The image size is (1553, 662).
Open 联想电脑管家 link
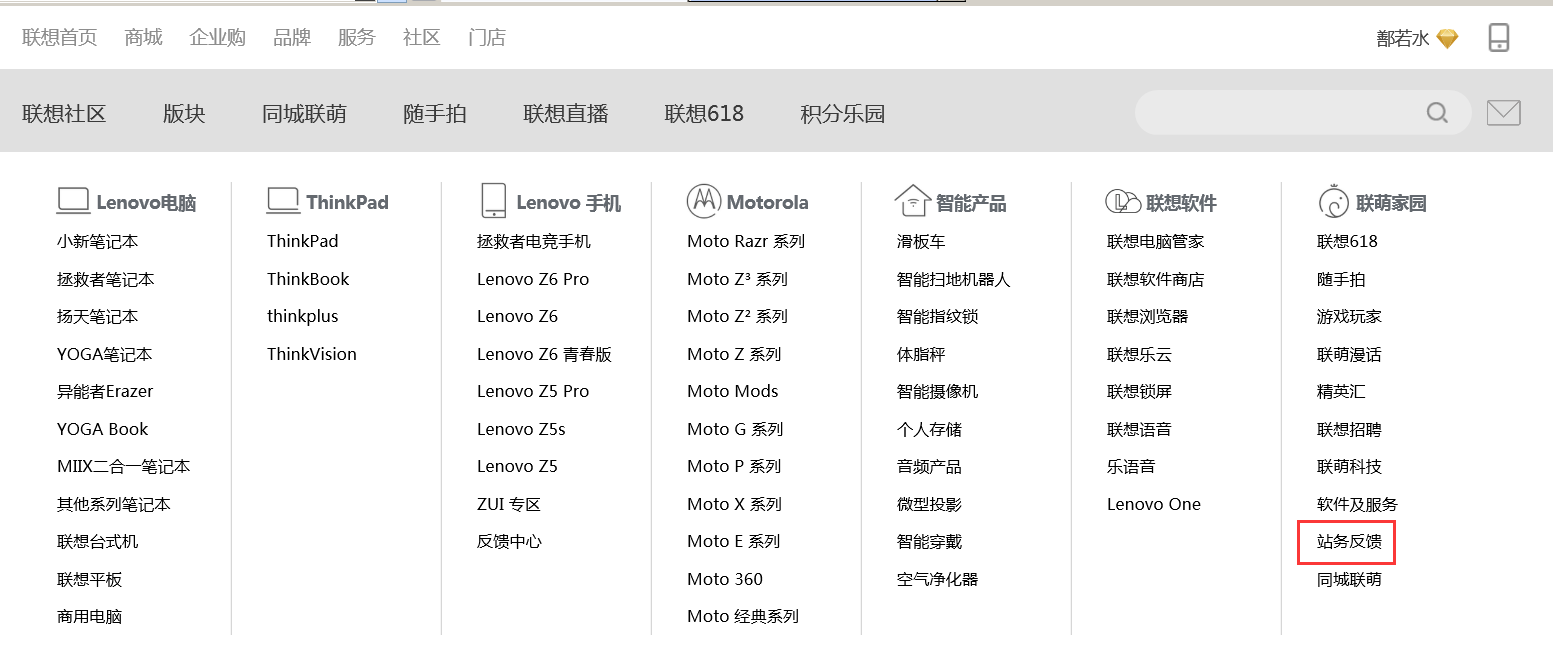point(1156,241)
